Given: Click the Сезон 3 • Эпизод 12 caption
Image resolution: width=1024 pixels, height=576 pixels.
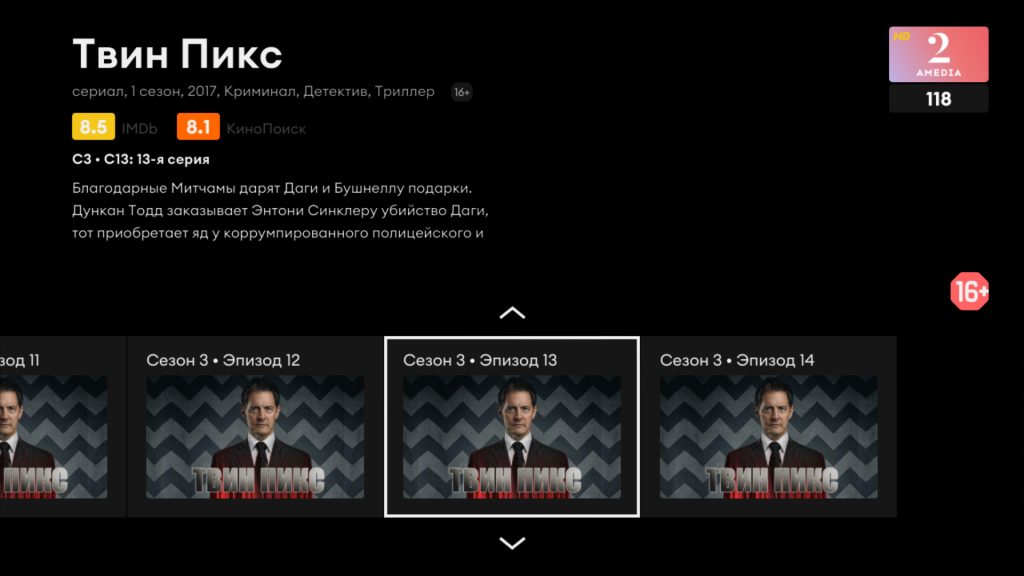Looking at the screenshot, I should [223, 360].
